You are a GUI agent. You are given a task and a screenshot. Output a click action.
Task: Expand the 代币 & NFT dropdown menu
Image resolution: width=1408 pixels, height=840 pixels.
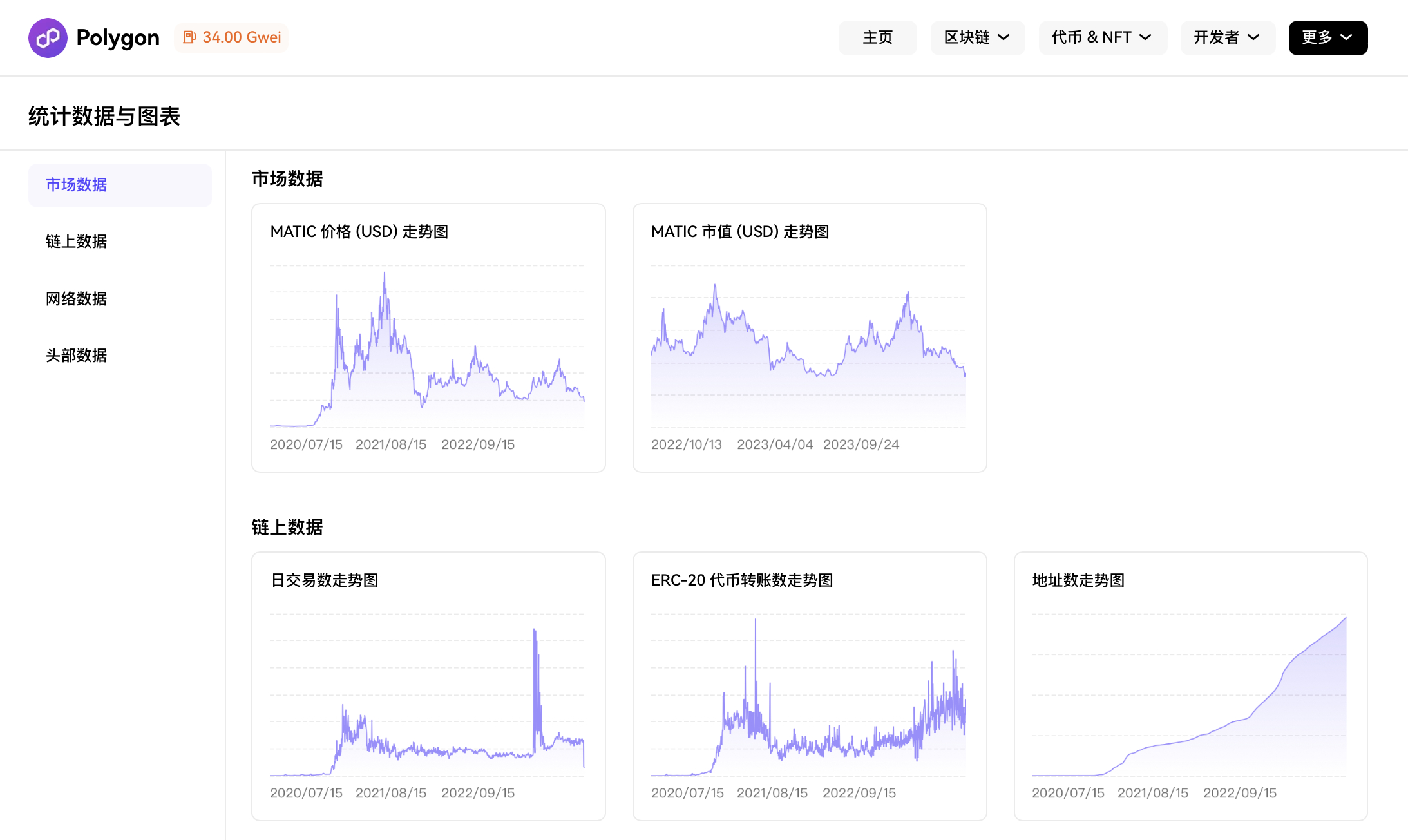1102,38
